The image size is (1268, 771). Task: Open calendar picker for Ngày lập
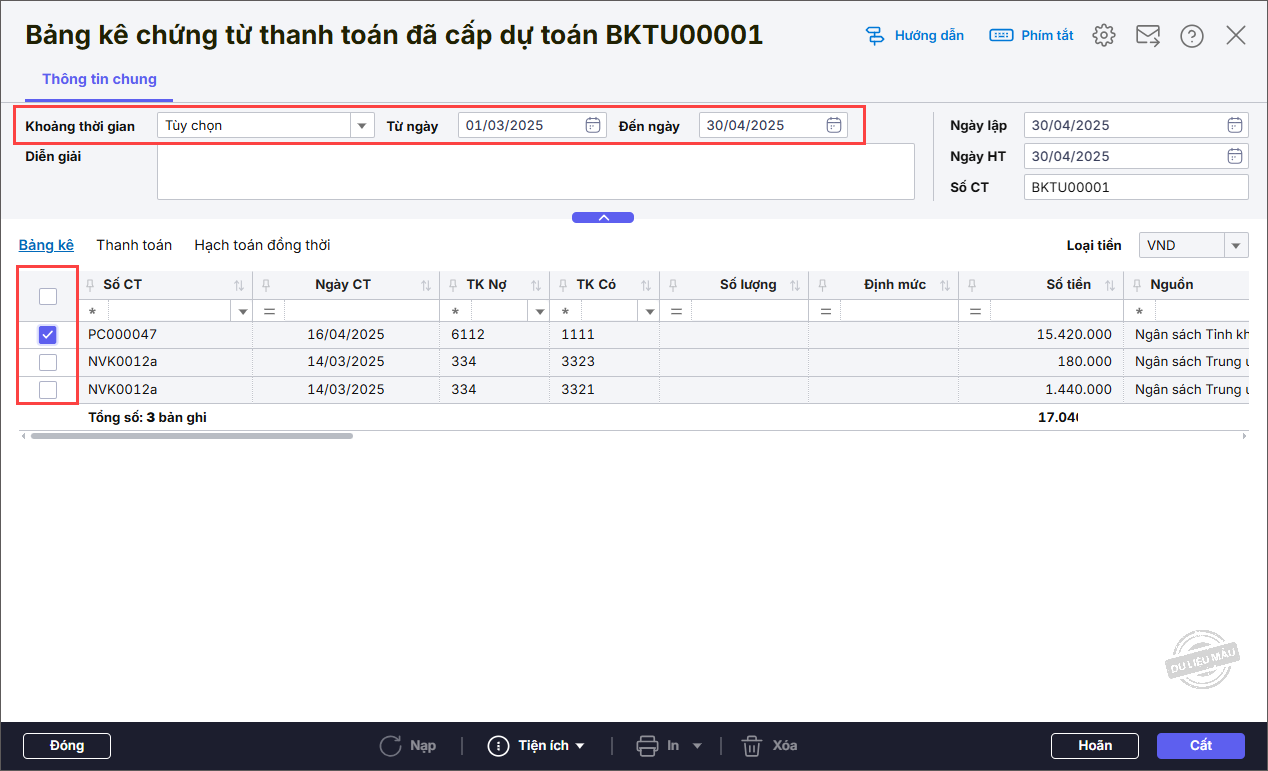coord(1235,125)
